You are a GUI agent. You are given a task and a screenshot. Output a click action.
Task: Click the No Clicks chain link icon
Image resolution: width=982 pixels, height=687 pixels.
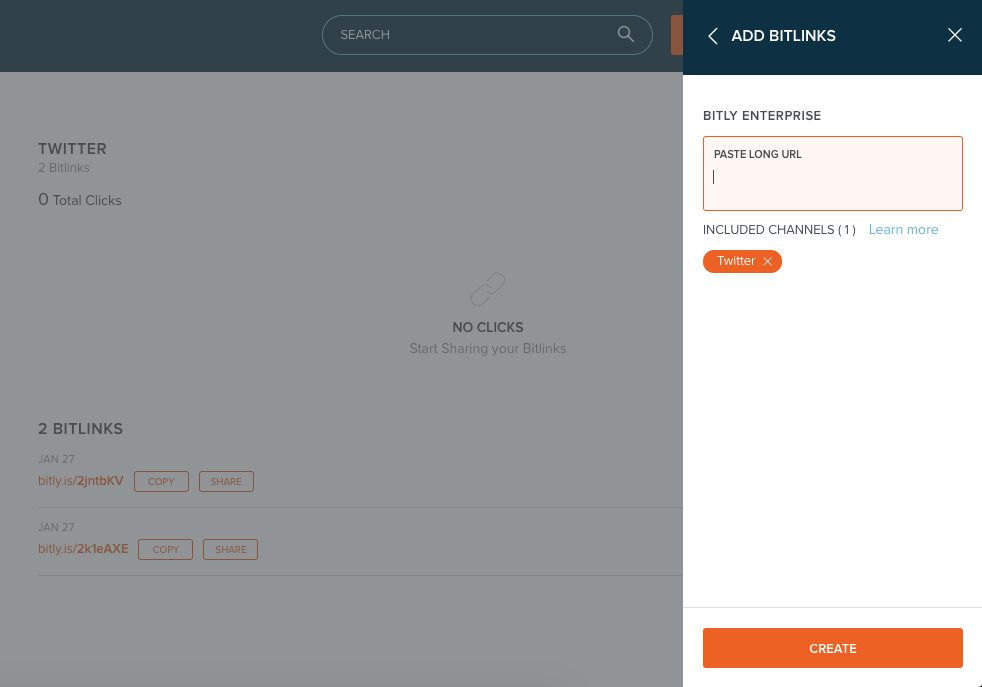click(x=488, y=289)
